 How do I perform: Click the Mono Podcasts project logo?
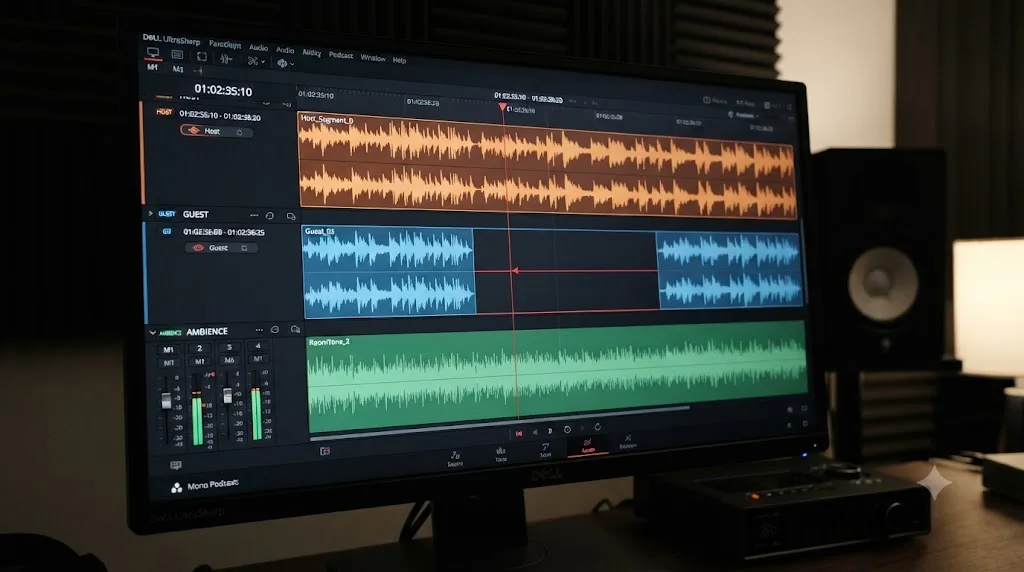coord(176,488)
